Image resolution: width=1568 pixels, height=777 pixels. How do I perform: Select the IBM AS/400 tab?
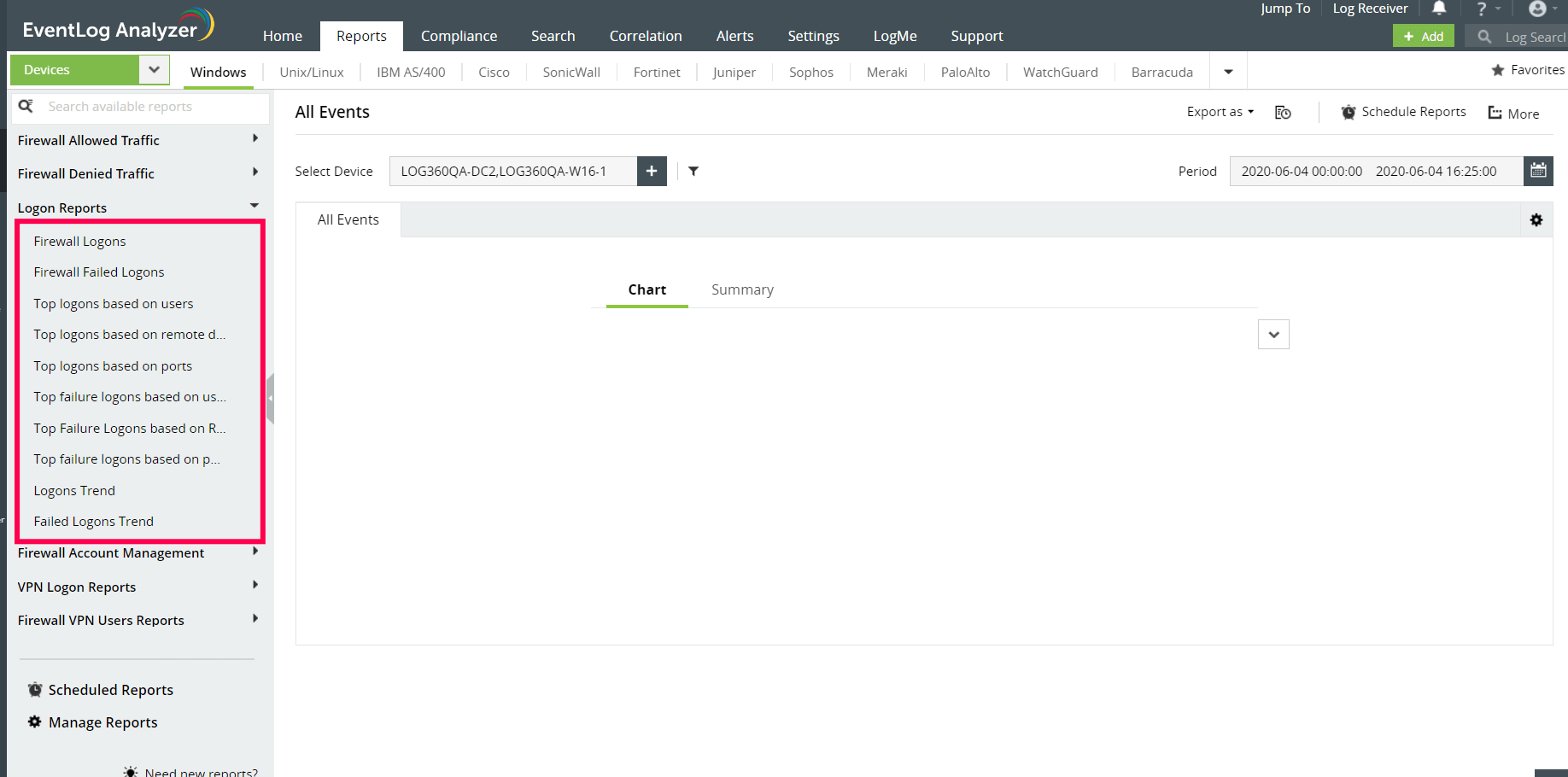click(411, 73)
